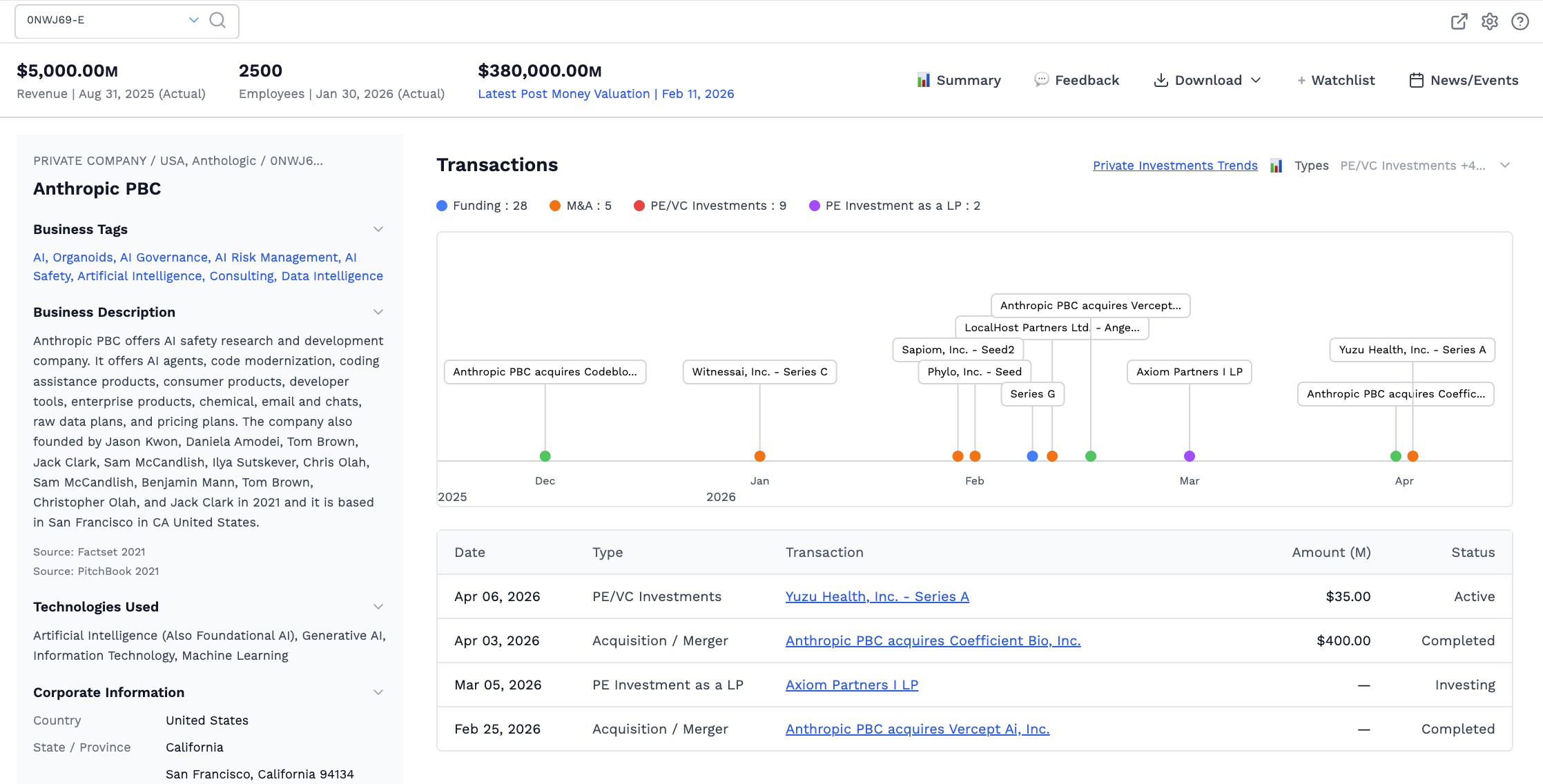Open Private Investments Trends link
The width and height of the screenshot is (1543, 784).
point(1175,166)
